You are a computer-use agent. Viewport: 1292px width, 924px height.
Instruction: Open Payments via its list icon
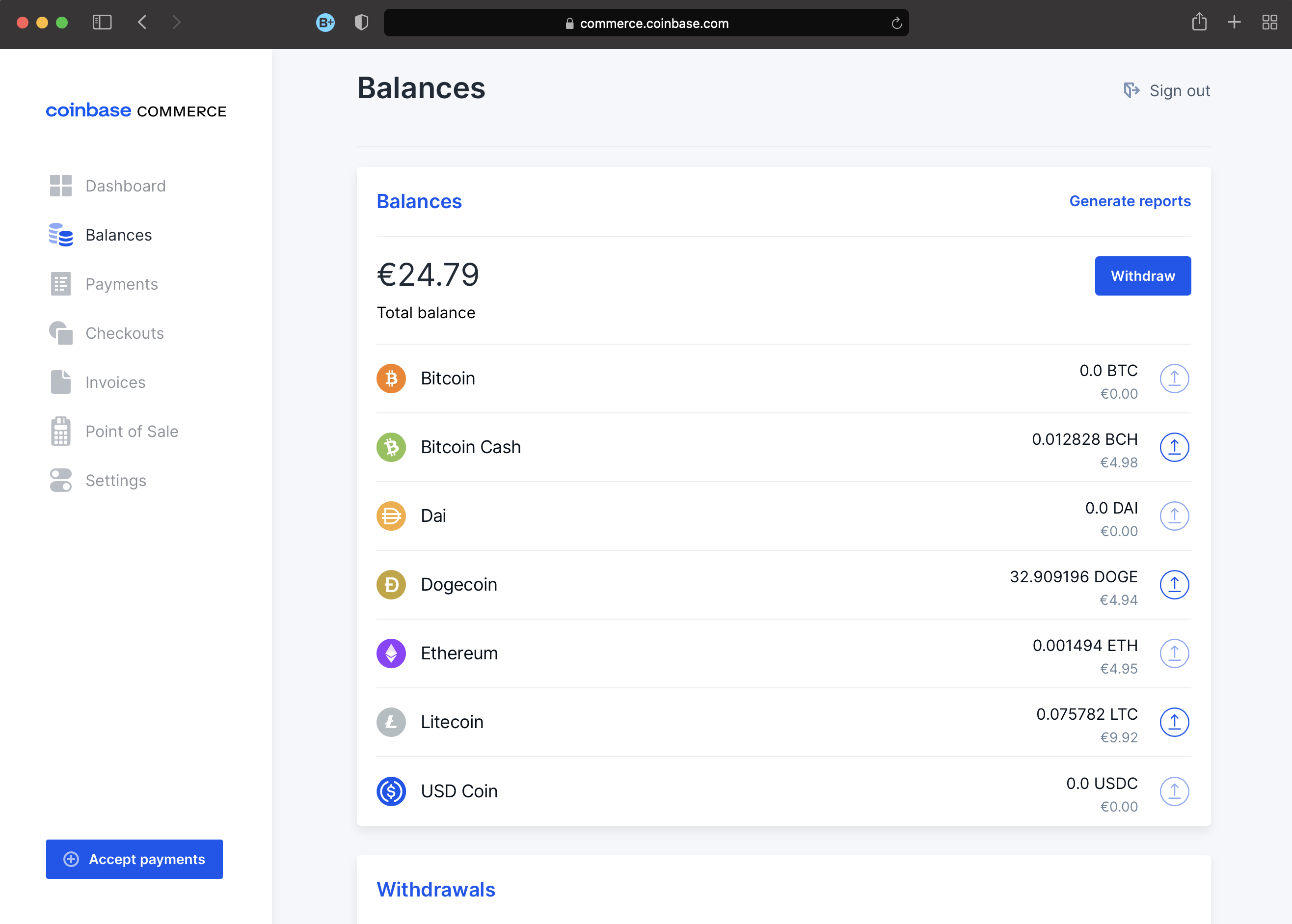click(x=60, y=284)
